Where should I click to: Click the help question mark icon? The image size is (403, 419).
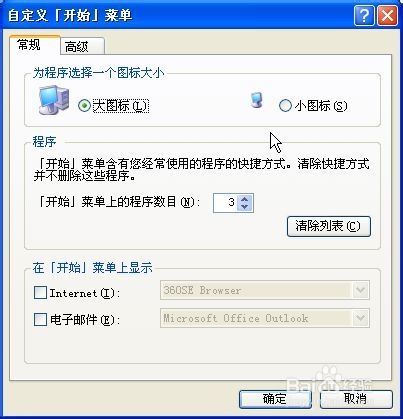point(364,15)
